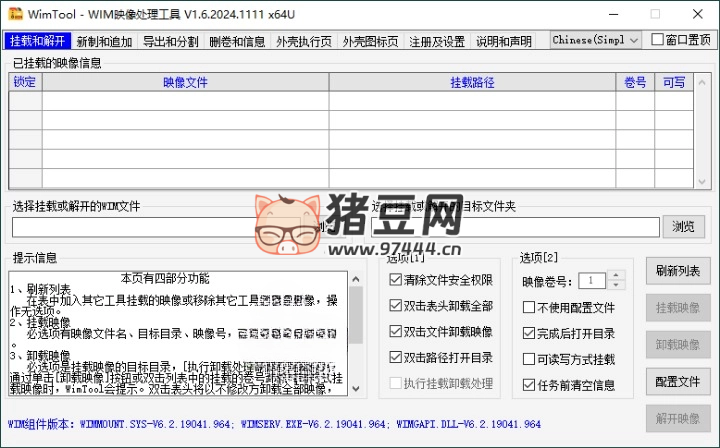Click the 浏览 button for target folder
Screen dimensions: 720x448
point(683,227)
